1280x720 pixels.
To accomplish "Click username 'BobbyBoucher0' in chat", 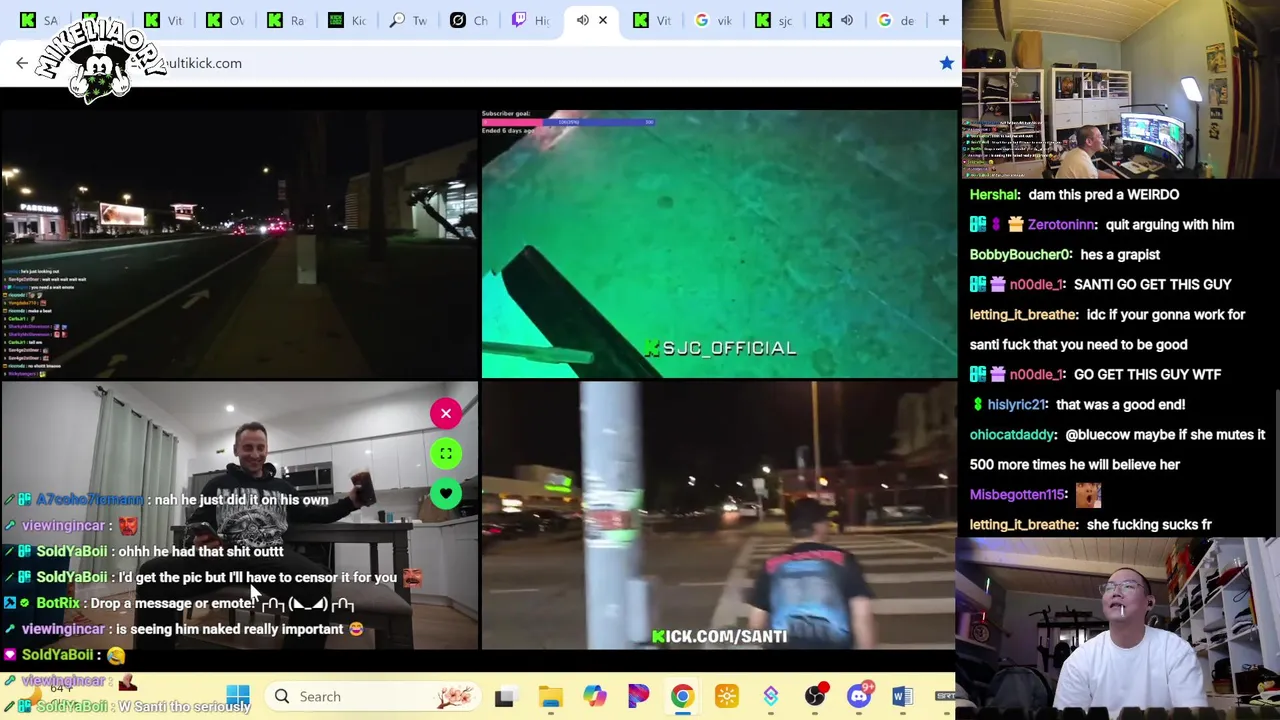I will click(1018, 255).
